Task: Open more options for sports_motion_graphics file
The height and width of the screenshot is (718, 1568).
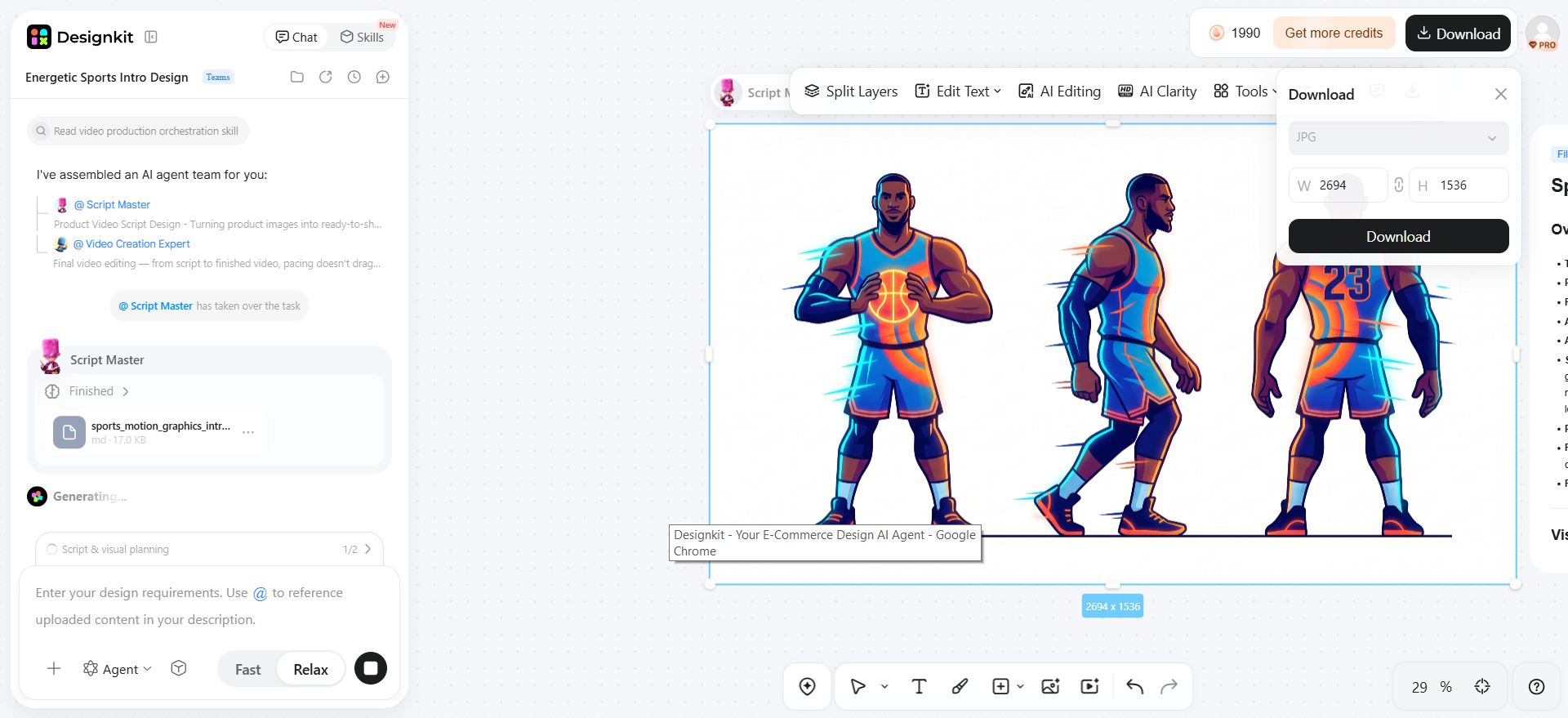Action: pyautogui.click(x=248, y=432)
